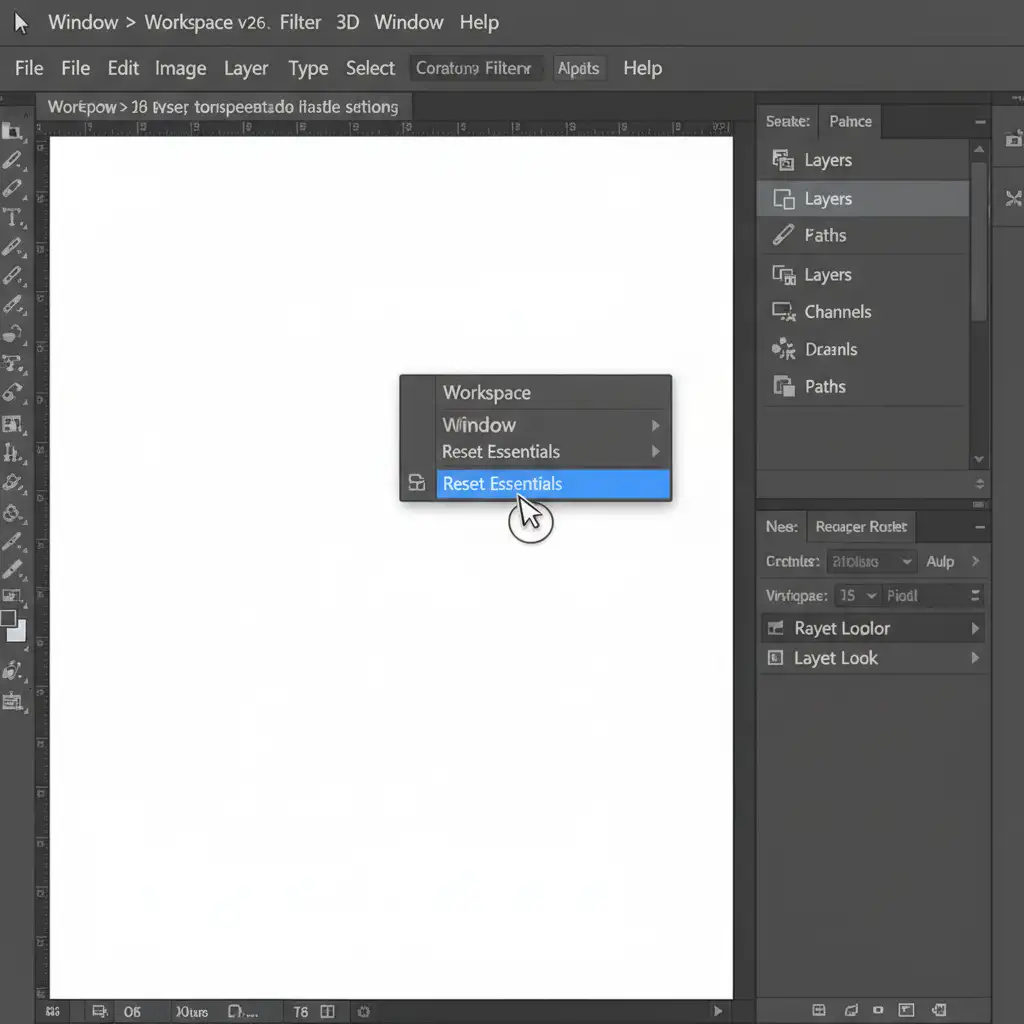The height and width of the screenshot is (1024, 1024).
Task: Click the square icon beside Layet Look
Action: pyautogui.click(x=775, y=659)
